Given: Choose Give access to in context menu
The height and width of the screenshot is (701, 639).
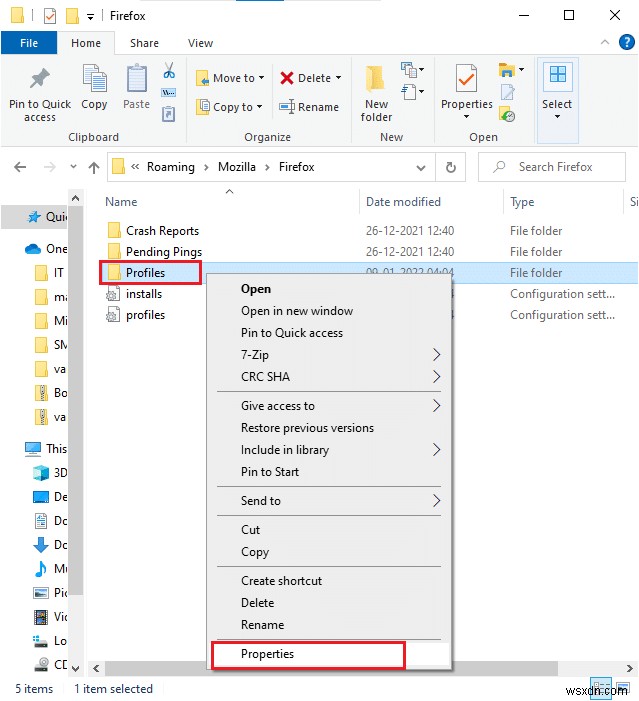Looking at the screenshot, I should pyautogui.click(x=329, y=406).
